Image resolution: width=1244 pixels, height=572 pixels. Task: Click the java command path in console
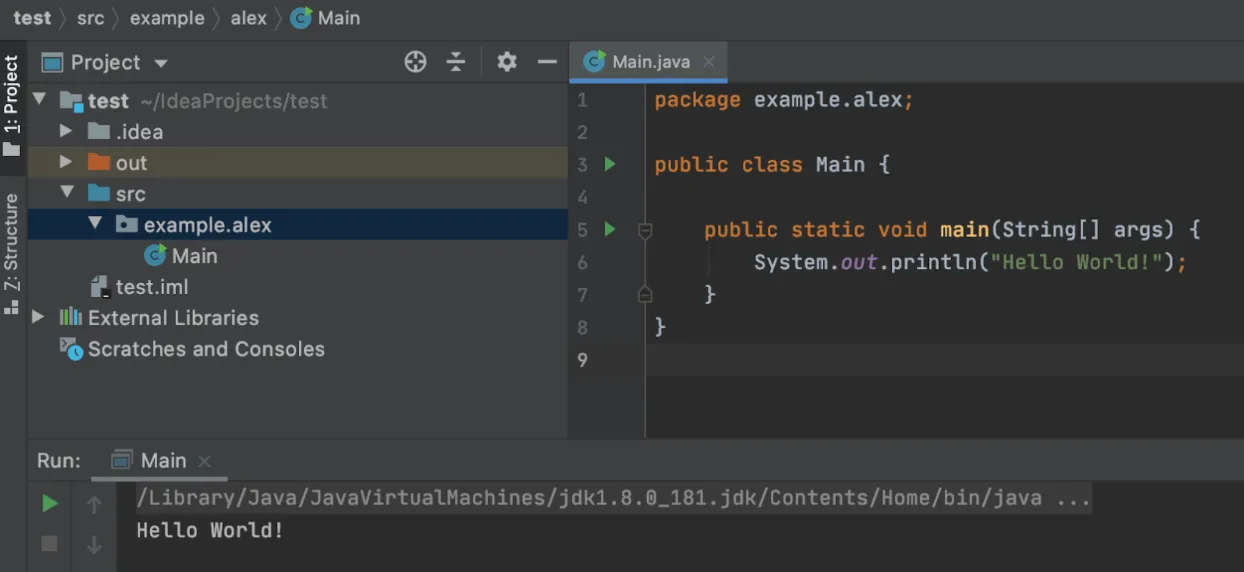[613, 498]
